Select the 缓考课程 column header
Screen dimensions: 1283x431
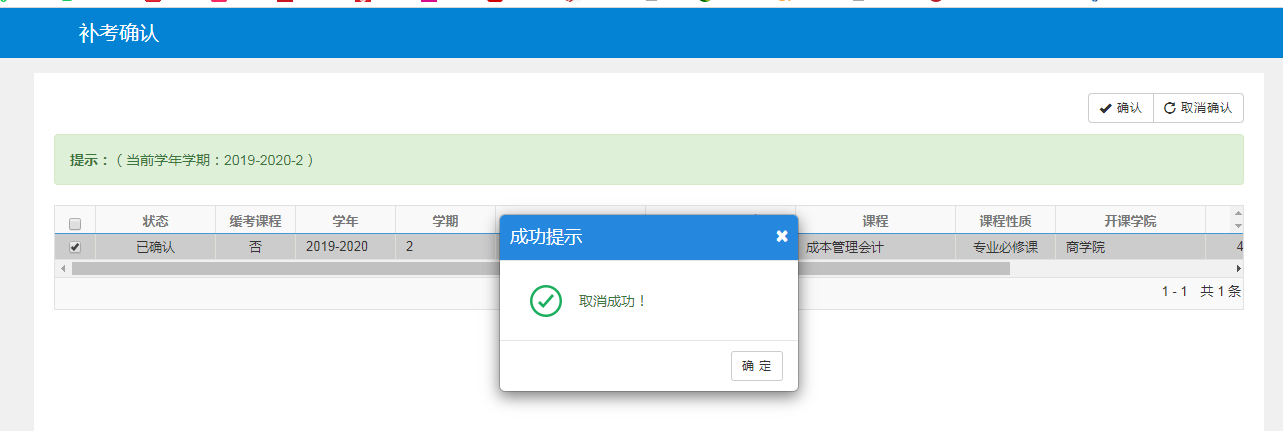[x=255, y=221]
